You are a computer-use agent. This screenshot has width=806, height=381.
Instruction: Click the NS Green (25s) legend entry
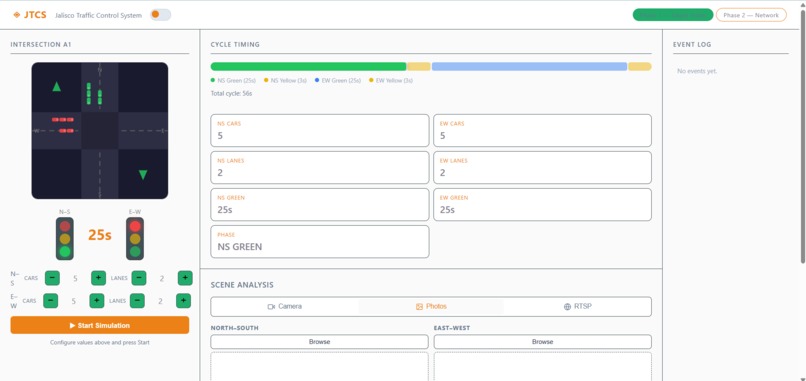[x=233, y=81]
